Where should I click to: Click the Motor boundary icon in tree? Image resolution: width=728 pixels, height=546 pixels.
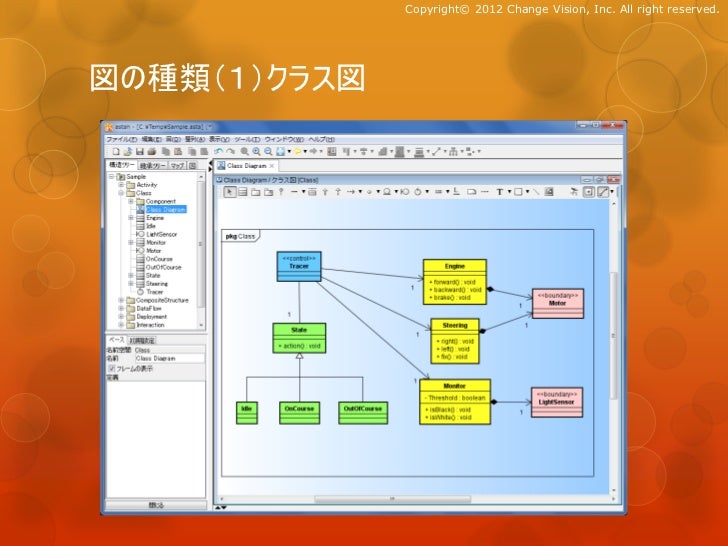[x=140, y=251]
